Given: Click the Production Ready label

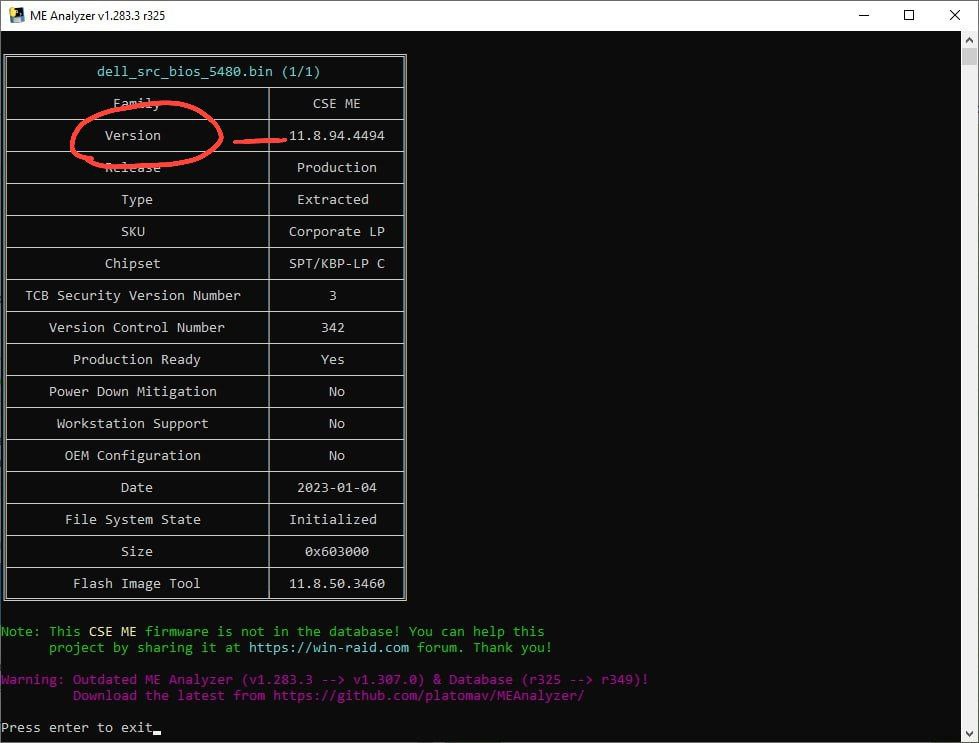Looking at the screenshot, I should pos(137,360).
